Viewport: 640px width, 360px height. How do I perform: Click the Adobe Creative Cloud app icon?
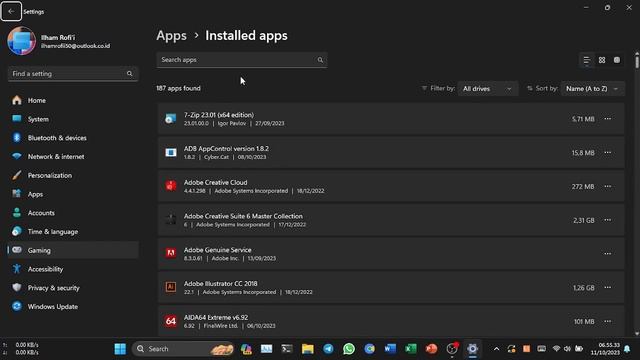pos(171,186)
